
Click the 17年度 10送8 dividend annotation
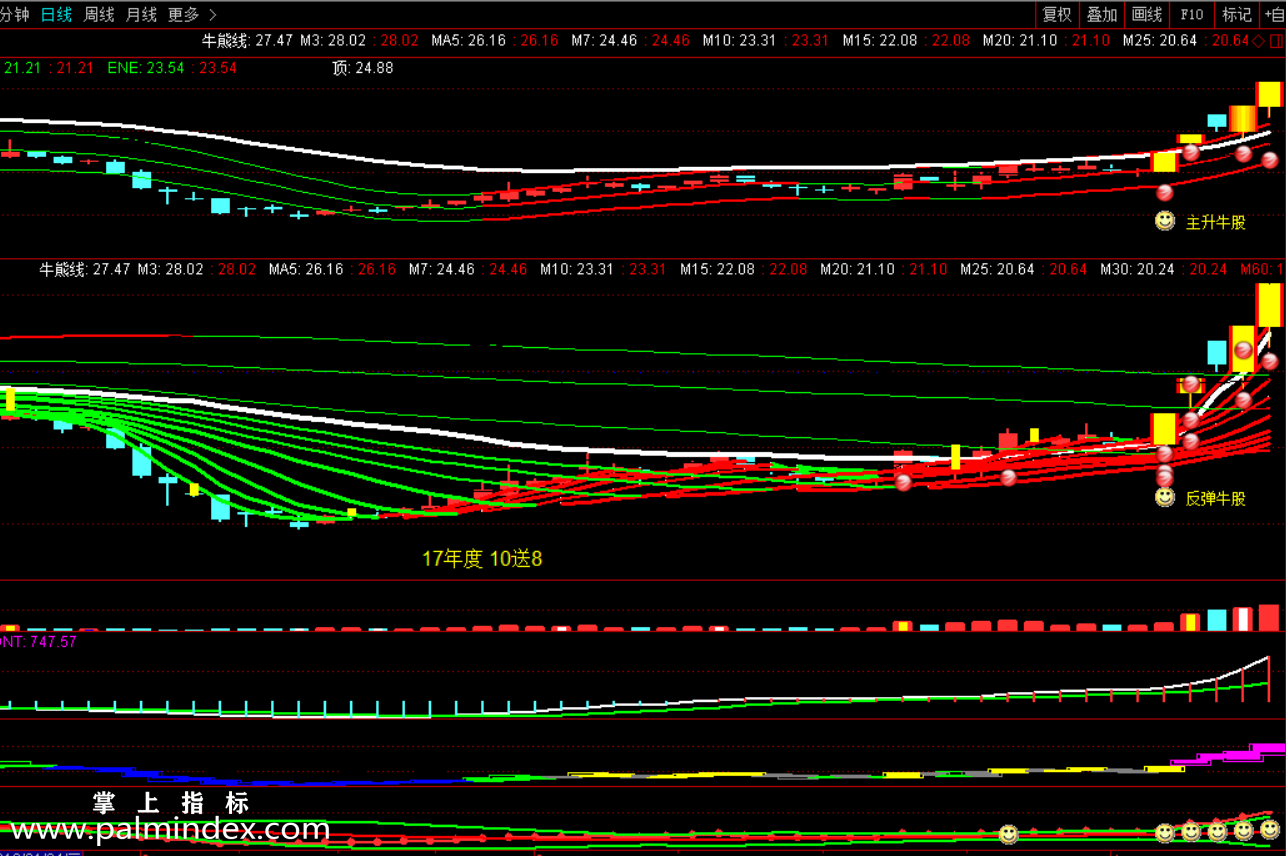point(482,559)
